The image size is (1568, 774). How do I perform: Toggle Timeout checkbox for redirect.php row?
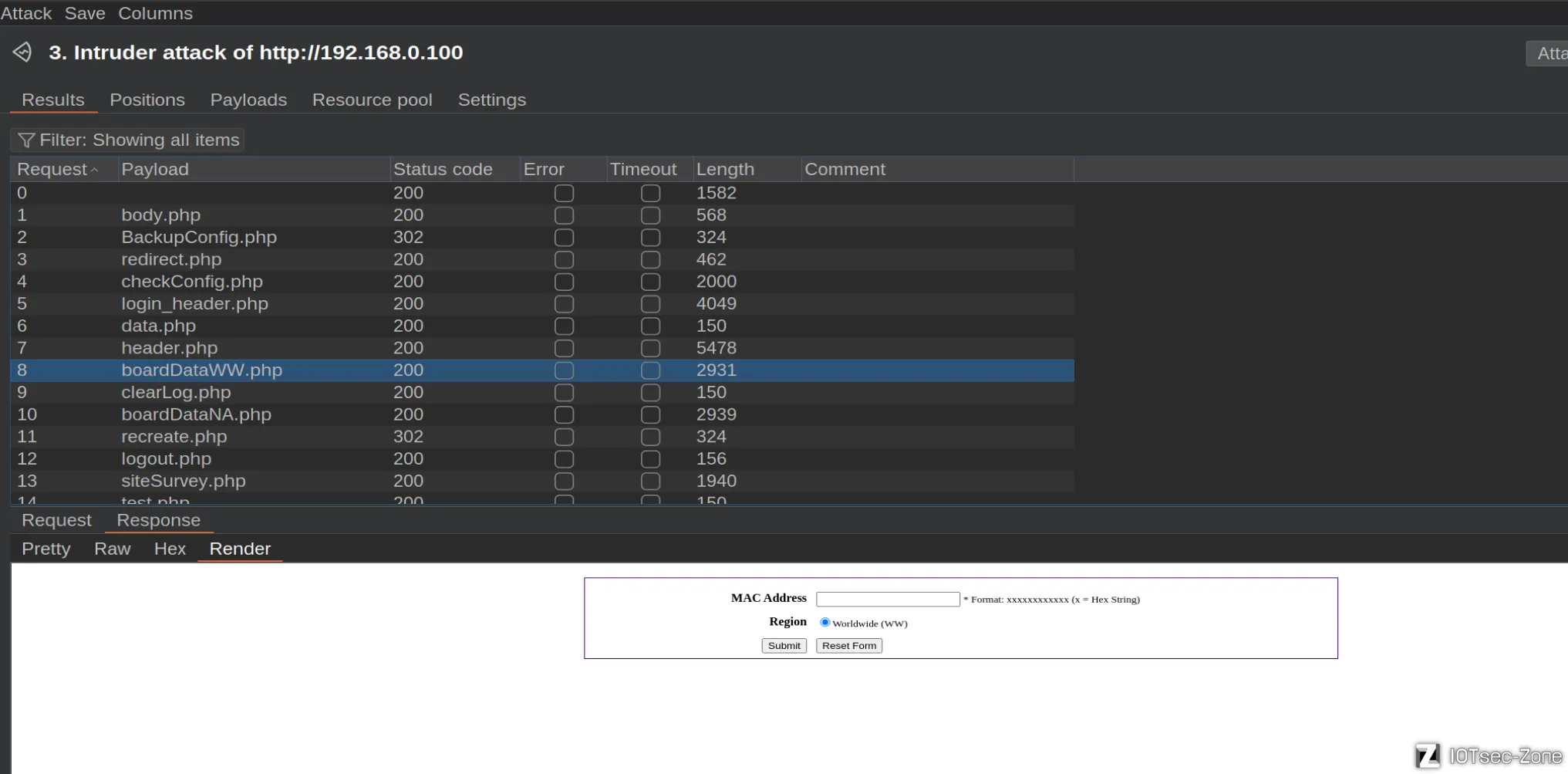click(650, 260)
